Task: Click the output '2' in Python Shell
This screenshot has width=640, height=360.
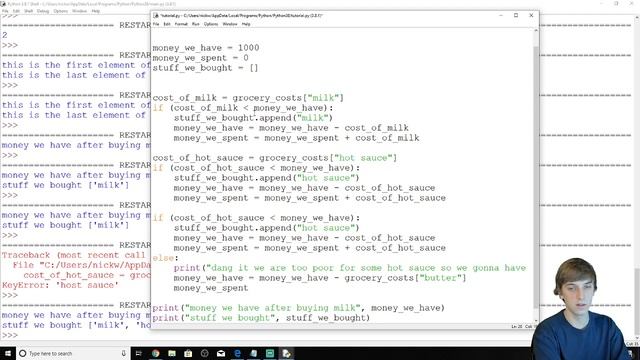Action: 4,35
